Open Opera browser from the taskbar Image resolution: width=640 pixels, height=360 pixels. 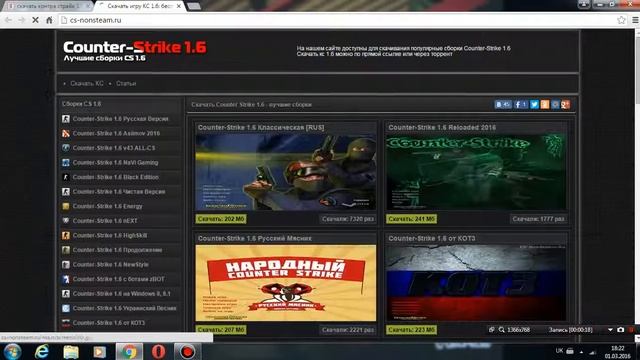[158, 351]
